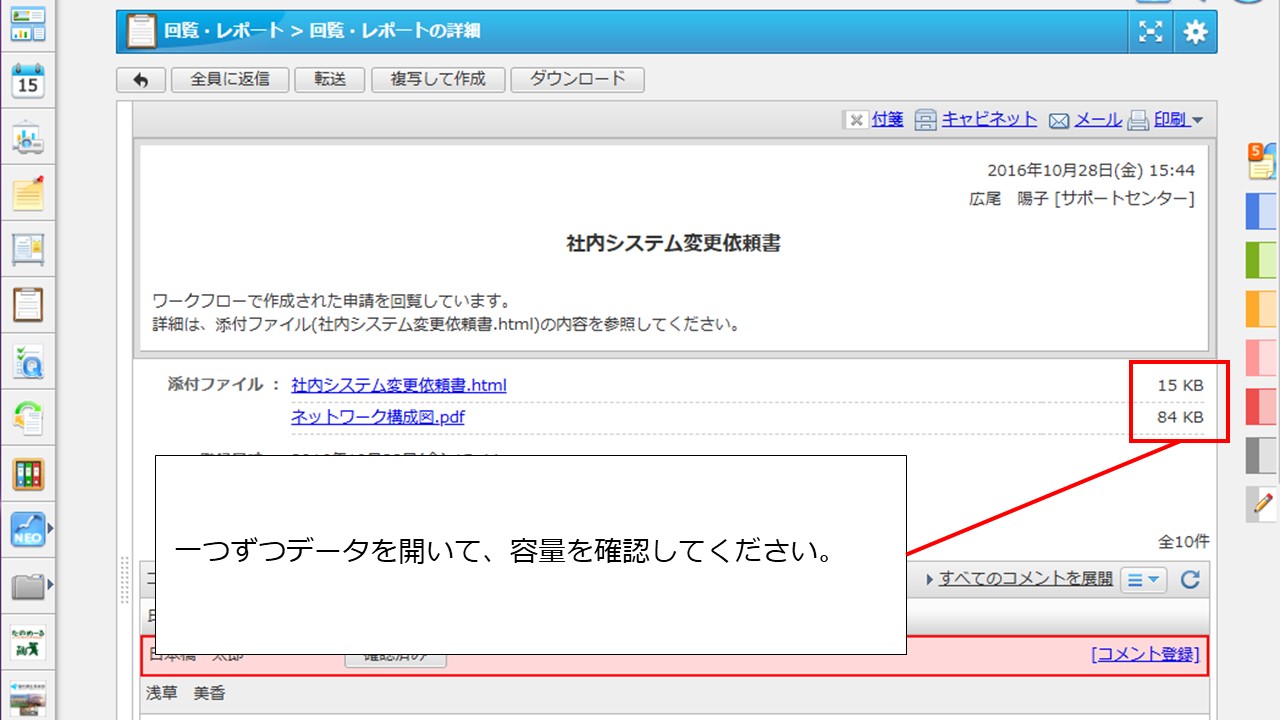Click the fullscreen expand icon in header

(1152, 32)
